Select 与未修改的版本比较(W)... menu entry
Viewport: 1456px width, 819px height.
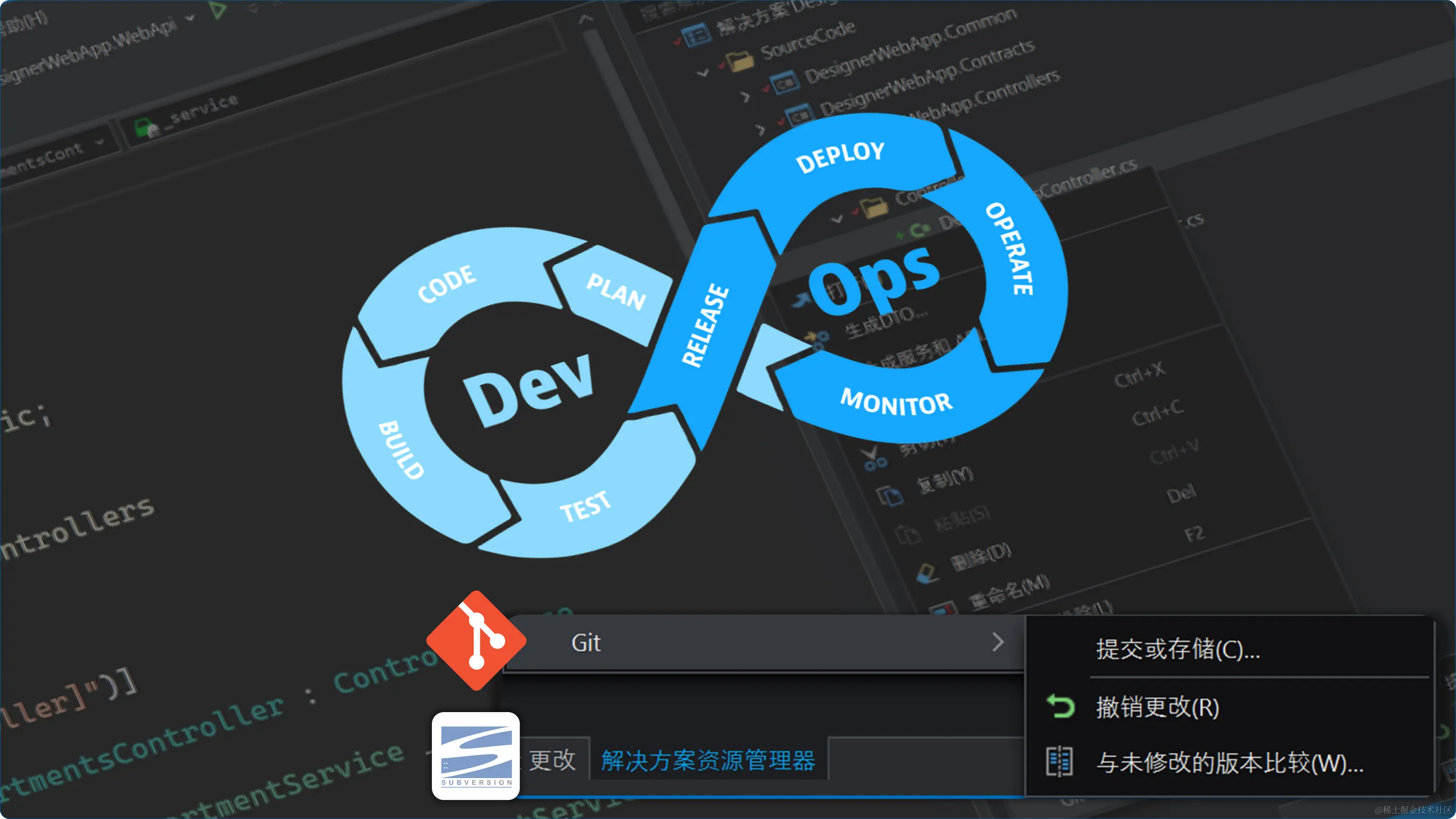coord(1229,763)
